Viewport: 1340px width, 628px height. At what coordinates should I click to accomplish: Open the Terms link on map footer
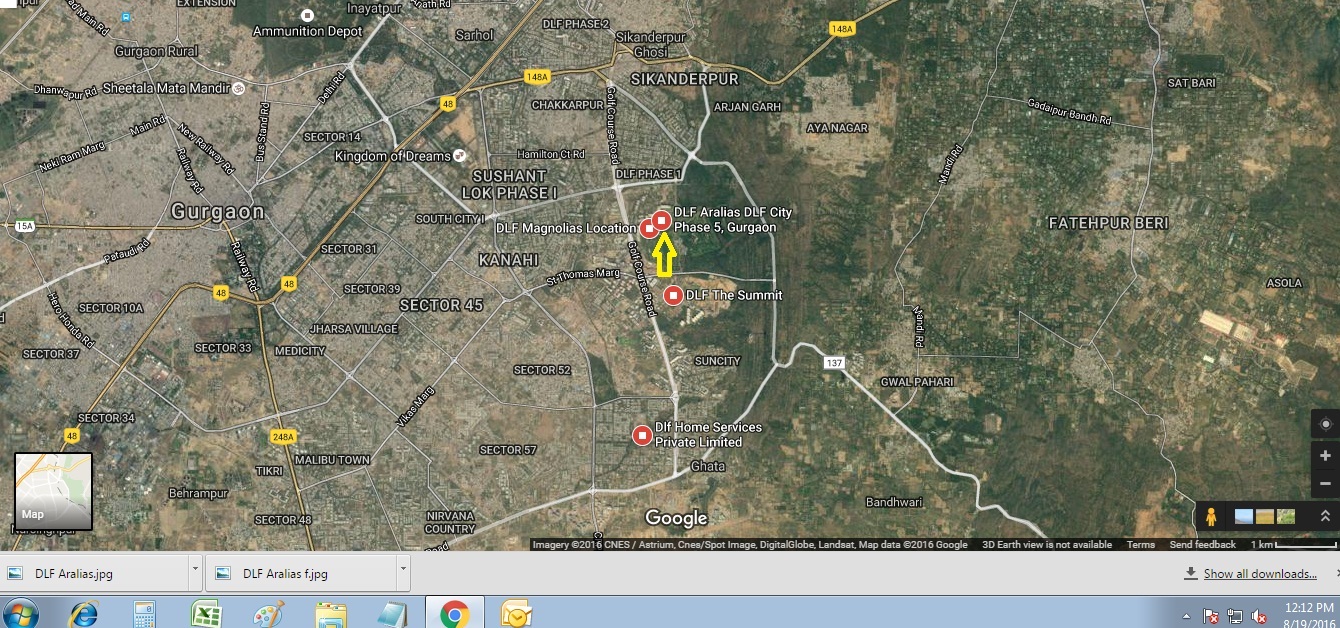[x=1140, y=545]
